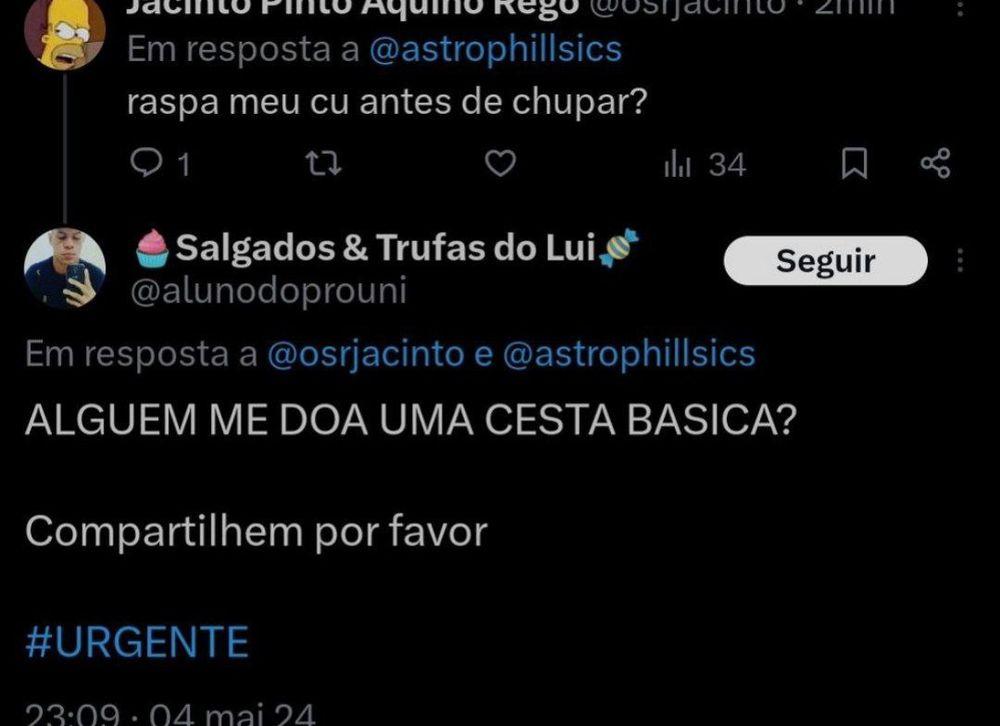The image size is (1000, 726).
Task: Visit @osrjacinto profile from reply header
Action: 366,354
